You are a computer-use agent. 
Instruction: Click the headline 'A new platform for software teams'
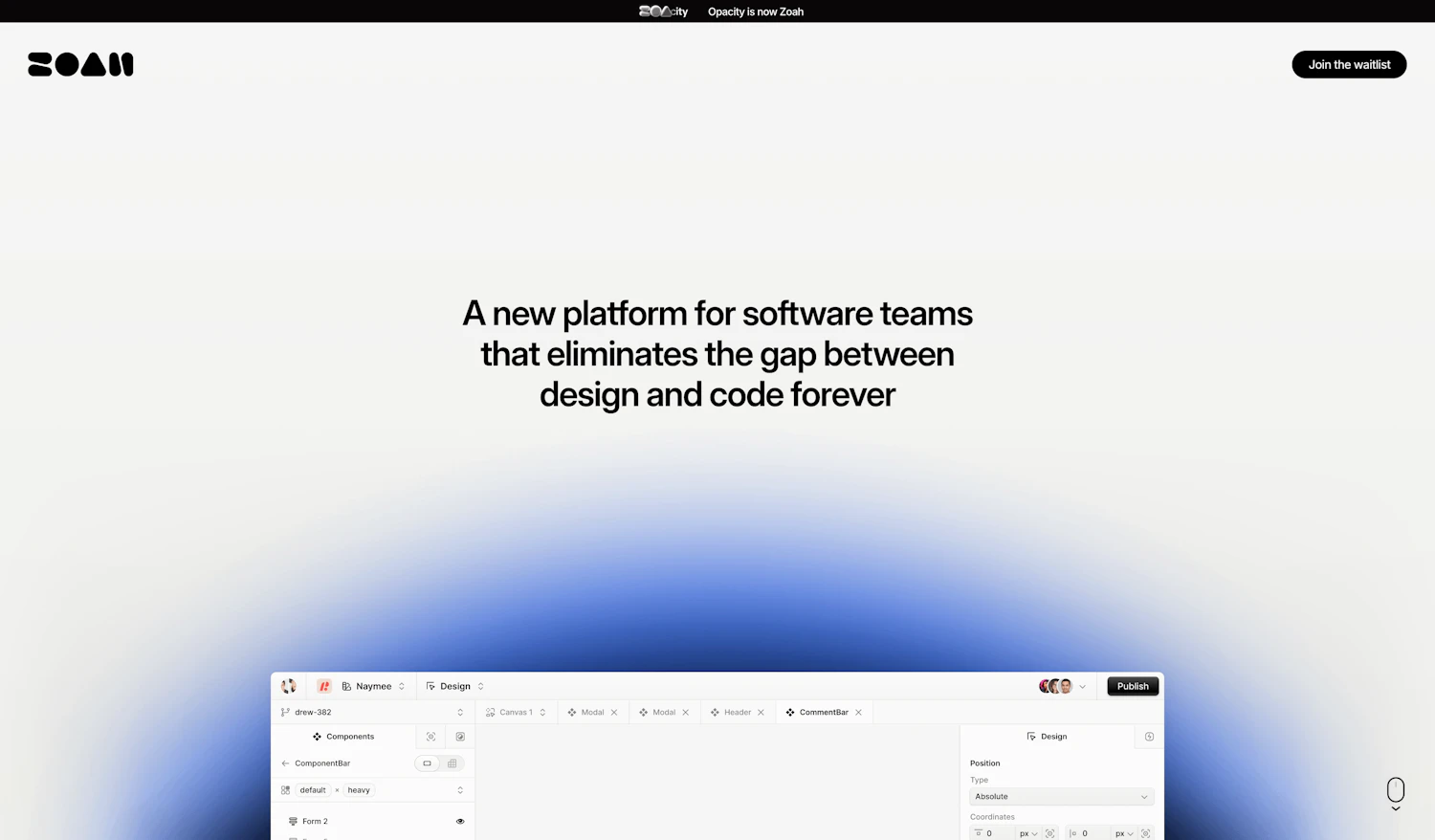coord(717,313)
